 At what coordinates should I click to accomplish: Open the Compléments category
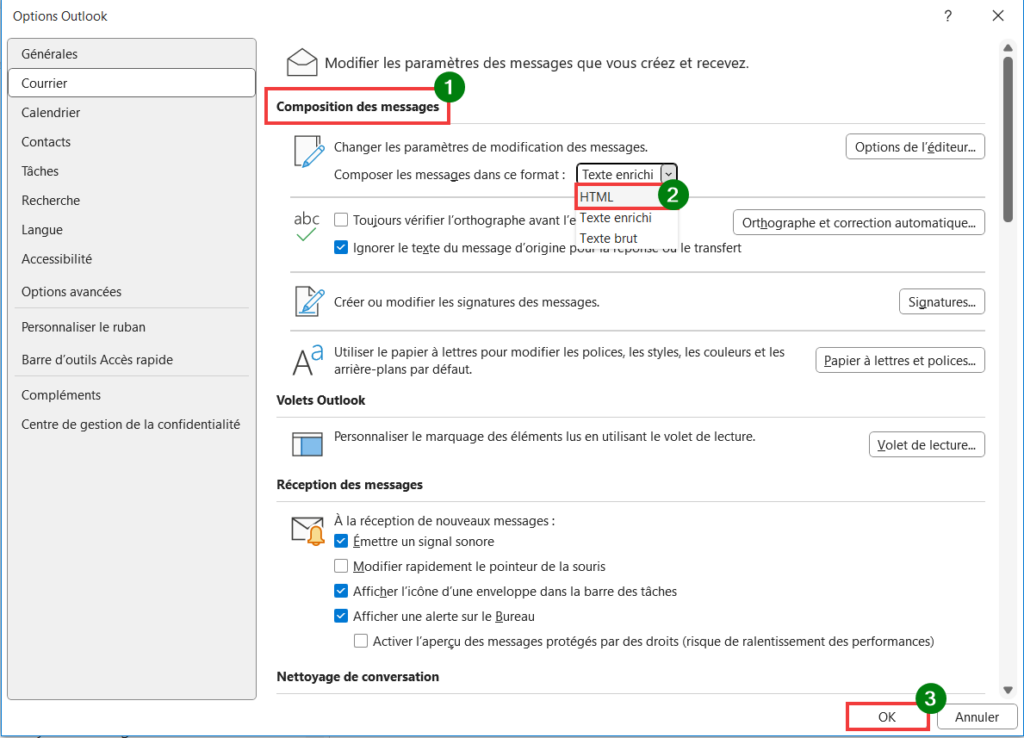132,394
